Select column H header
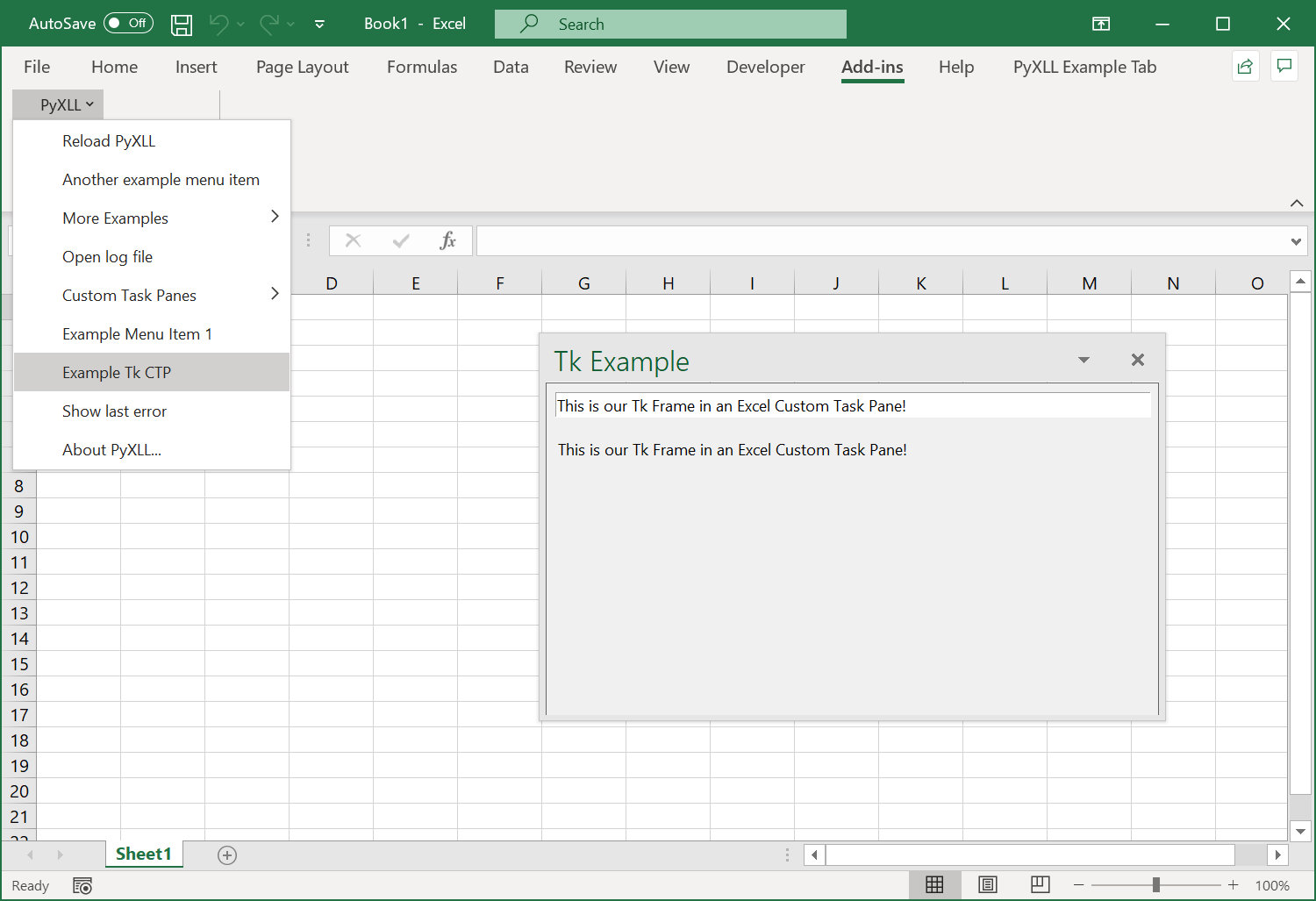The width and height of the screenshot is (1316, 901). point(669,282)
